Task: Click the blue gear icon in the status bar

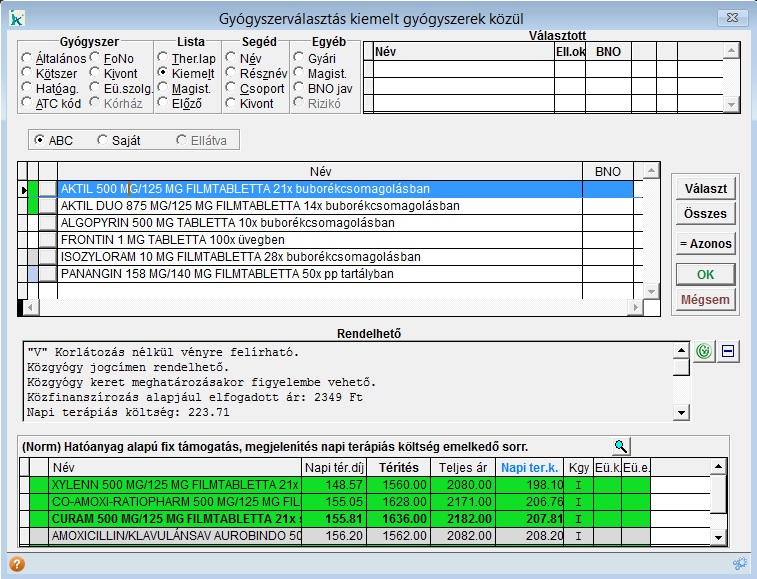Action: click(x=739, y=564)
